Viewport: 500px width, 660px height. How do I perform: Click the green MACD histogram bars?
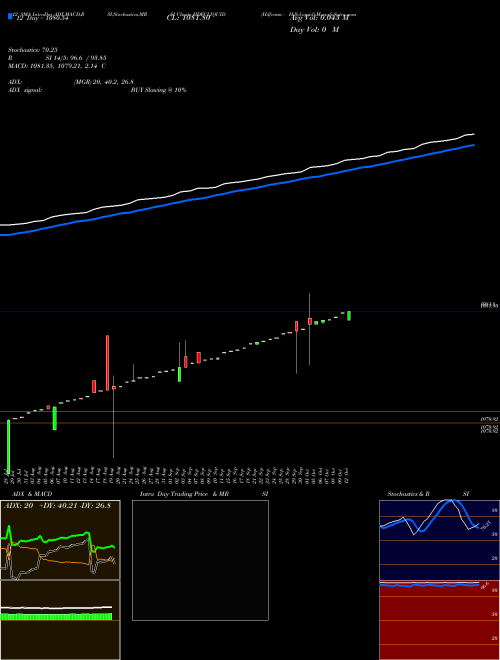click(56, 617)
